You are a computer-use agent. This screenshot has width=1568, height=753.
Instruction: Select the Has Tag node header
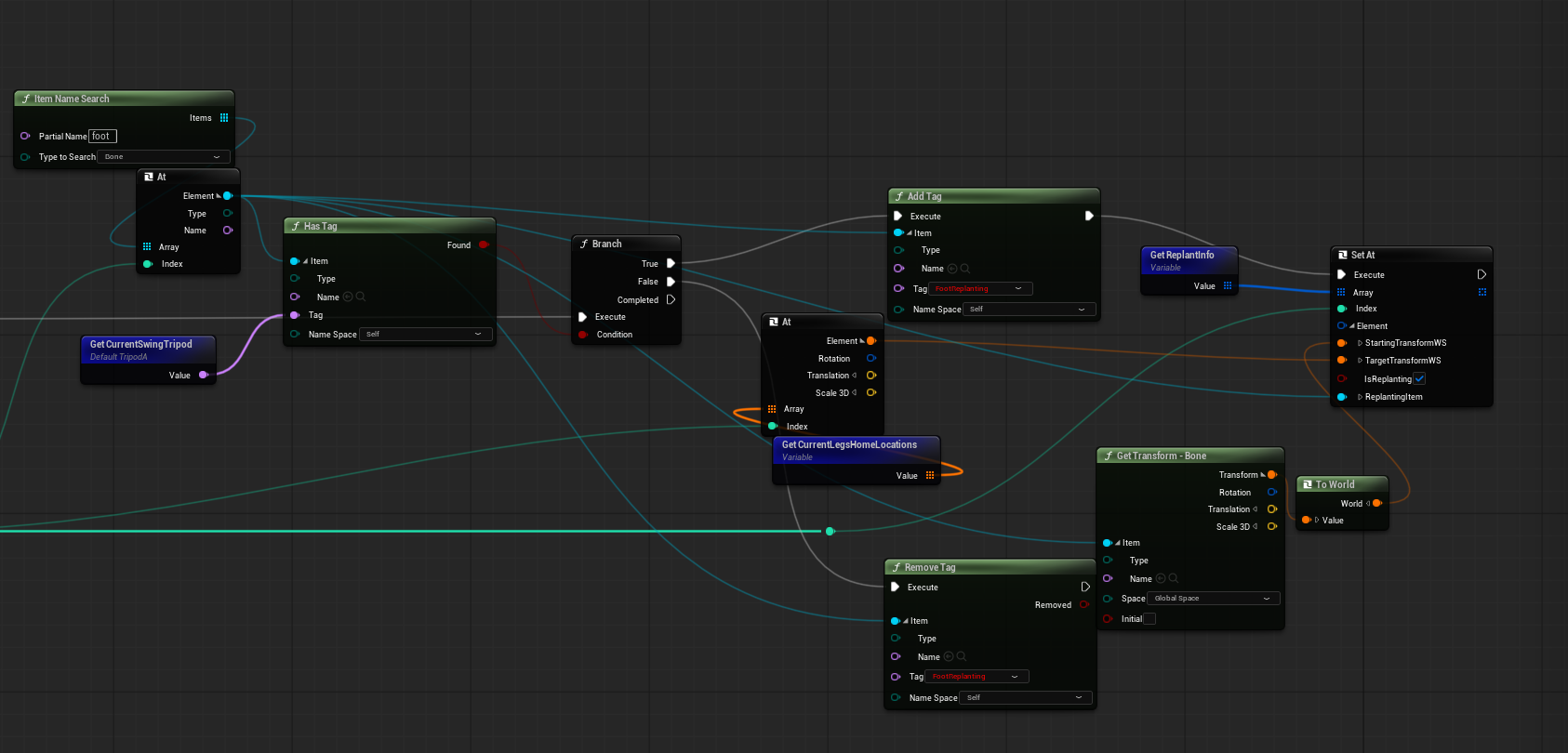pyautogui.click(x=390, y=226)
